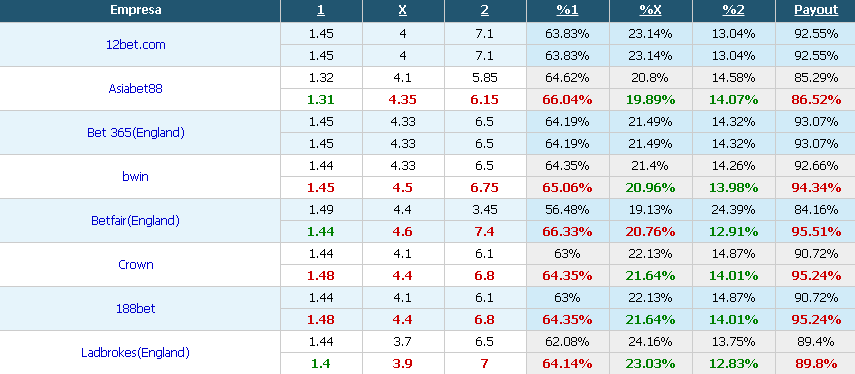855x374 pixels.
Task: Sort by the %2 column header
Action: [x=733, y=10]
